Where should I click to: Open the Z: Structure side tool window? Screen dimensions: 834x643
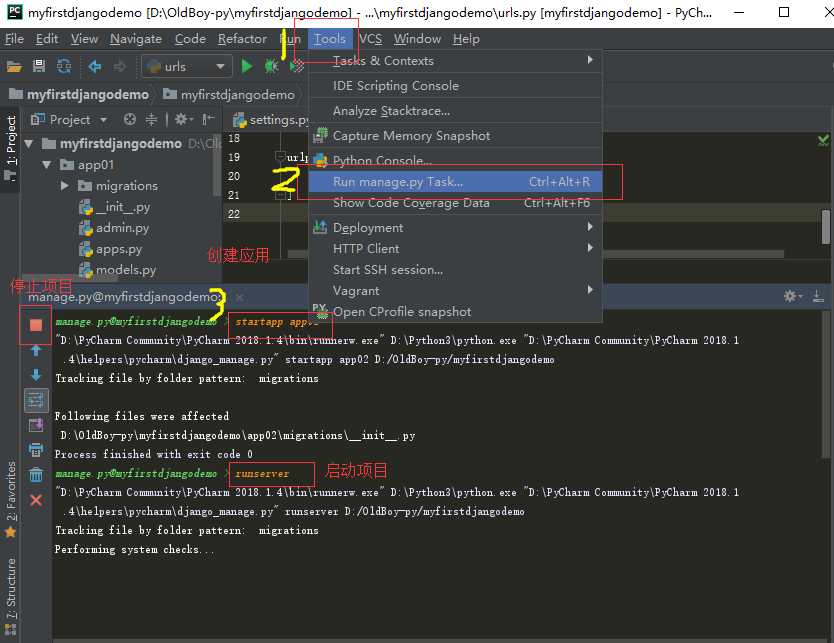11,597
